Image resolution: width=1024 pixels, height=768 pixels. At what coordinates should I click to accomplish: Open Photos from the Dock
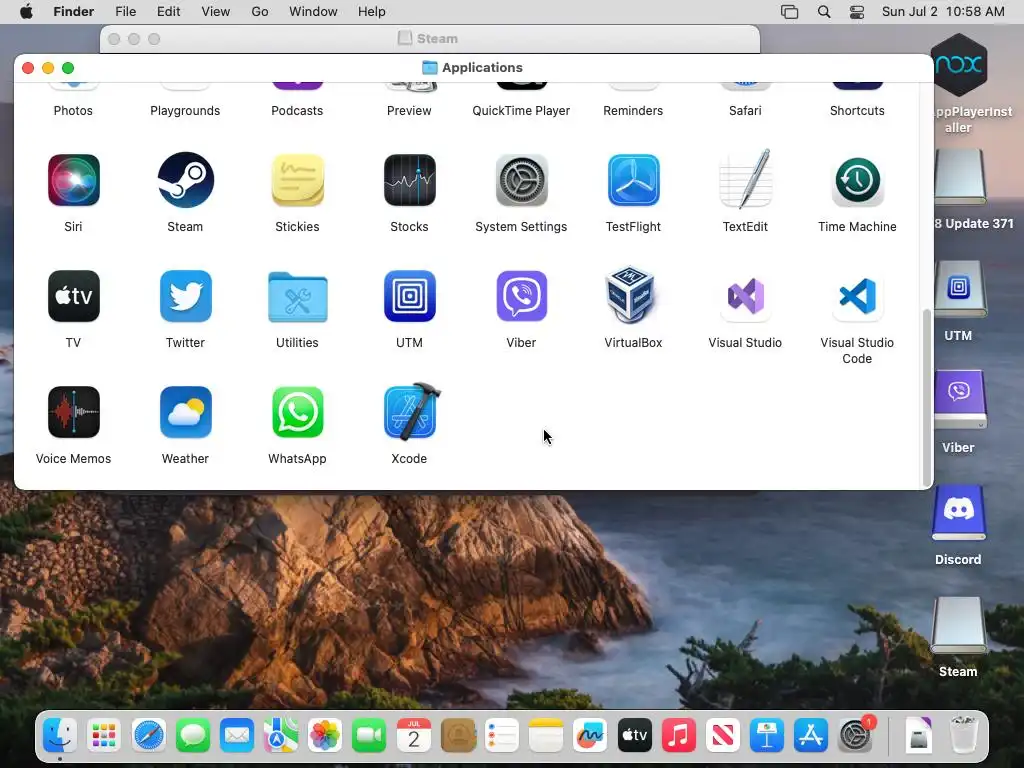[x=325, y=735]
